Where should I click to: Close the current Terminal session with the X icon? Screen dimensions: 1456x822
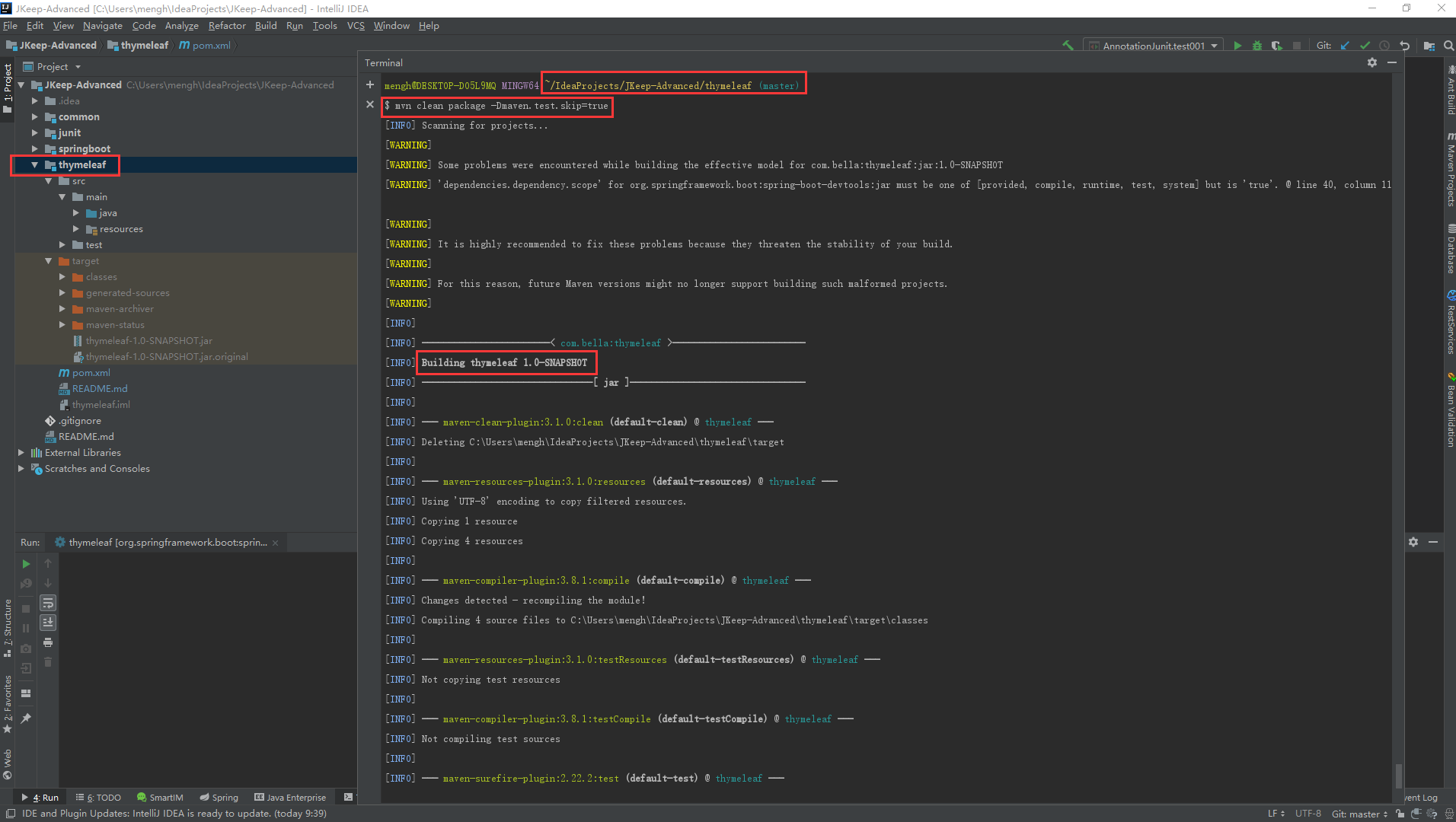coord(370,104)
